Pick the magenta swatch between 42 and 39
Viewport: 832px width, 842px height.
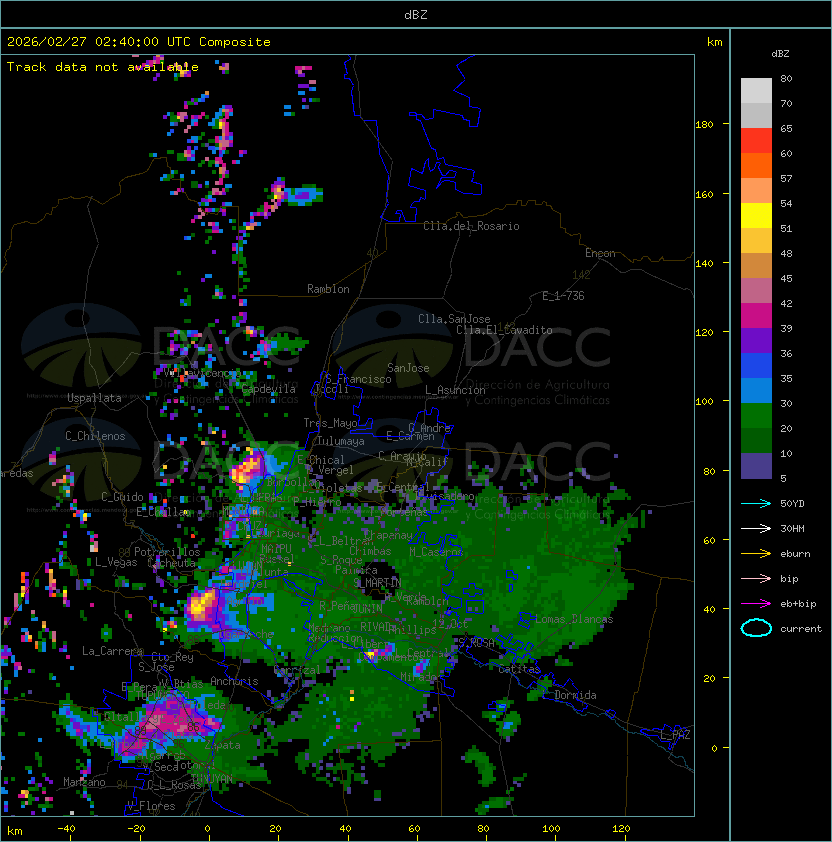[756, 315]
